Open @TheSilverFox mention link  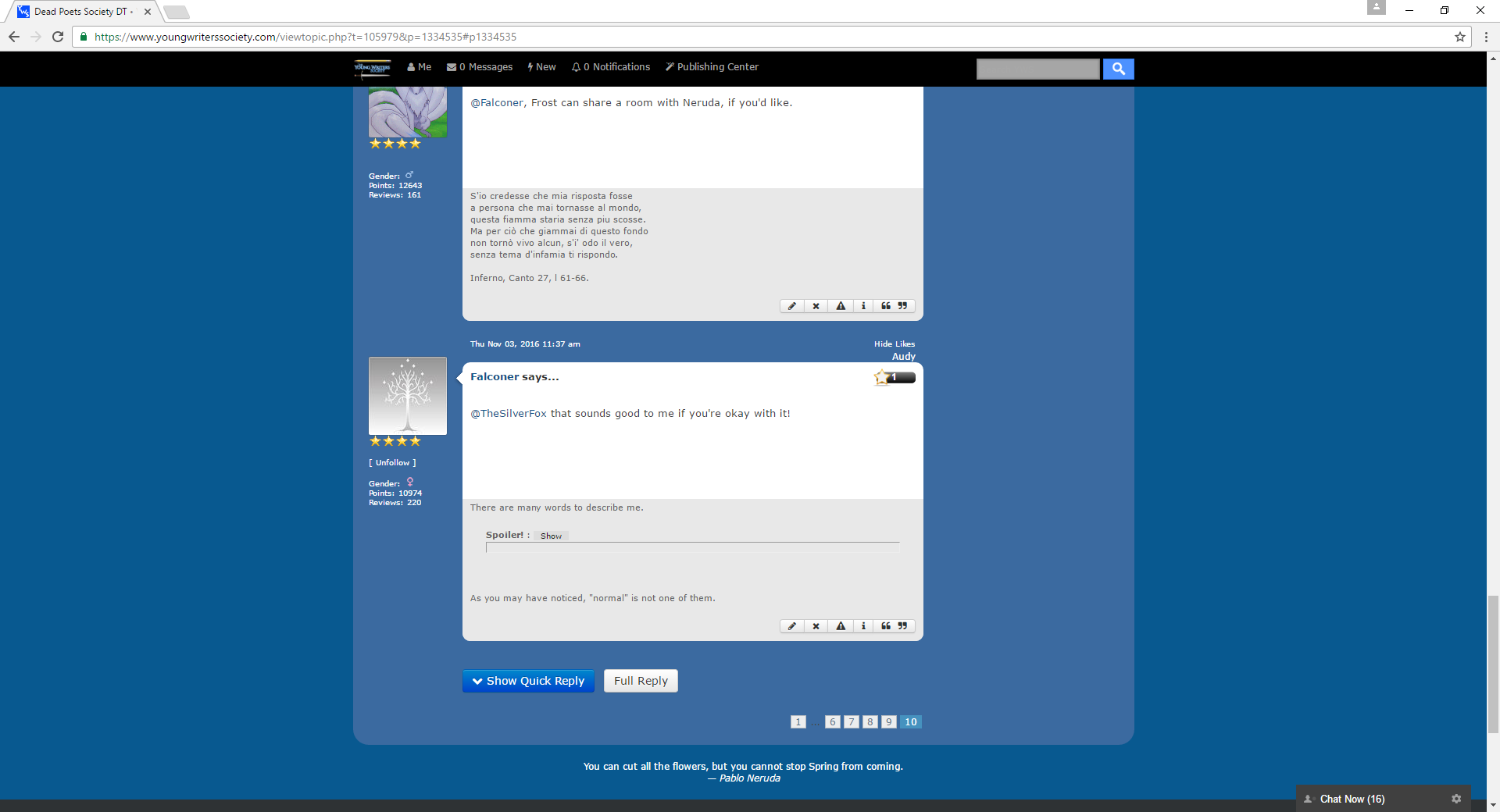(509, 414)
